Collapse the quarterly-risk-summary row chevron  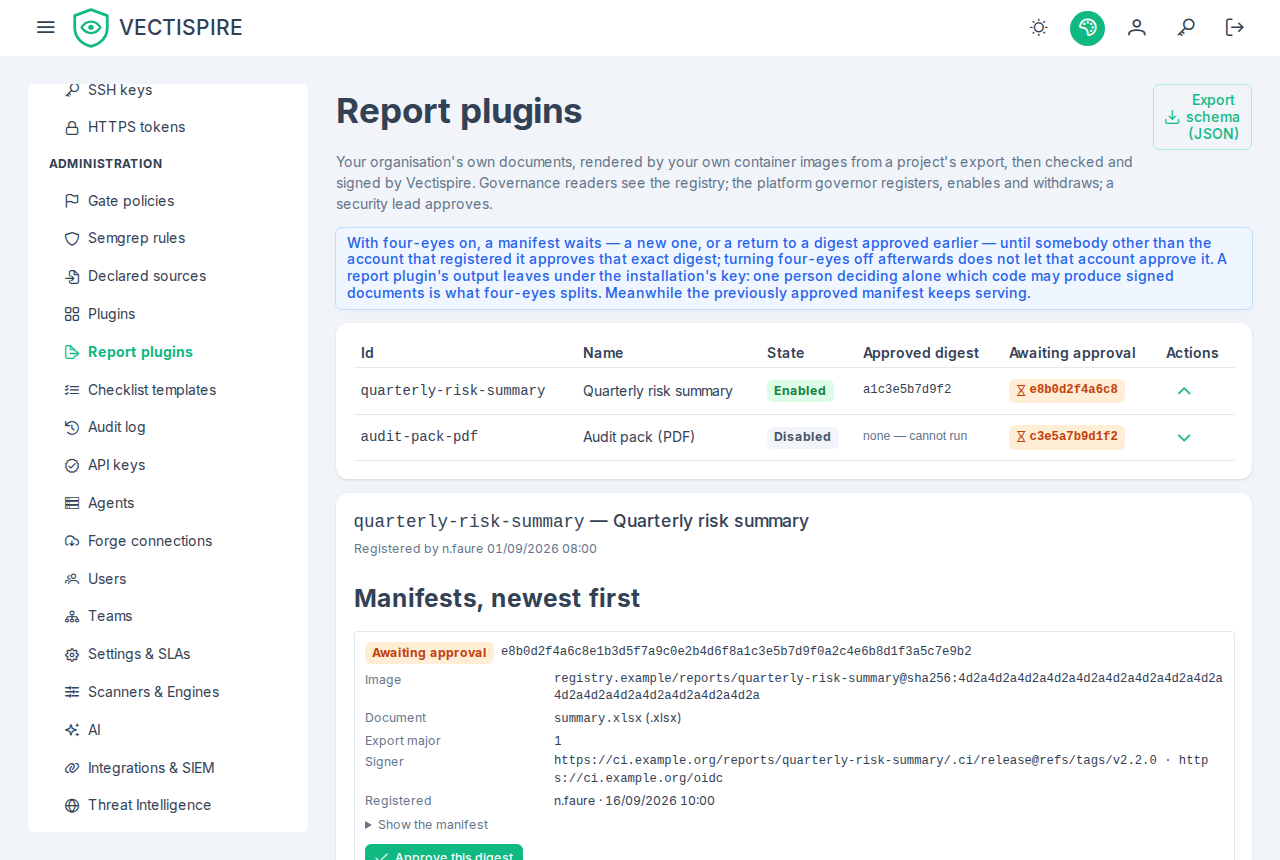1184,391
